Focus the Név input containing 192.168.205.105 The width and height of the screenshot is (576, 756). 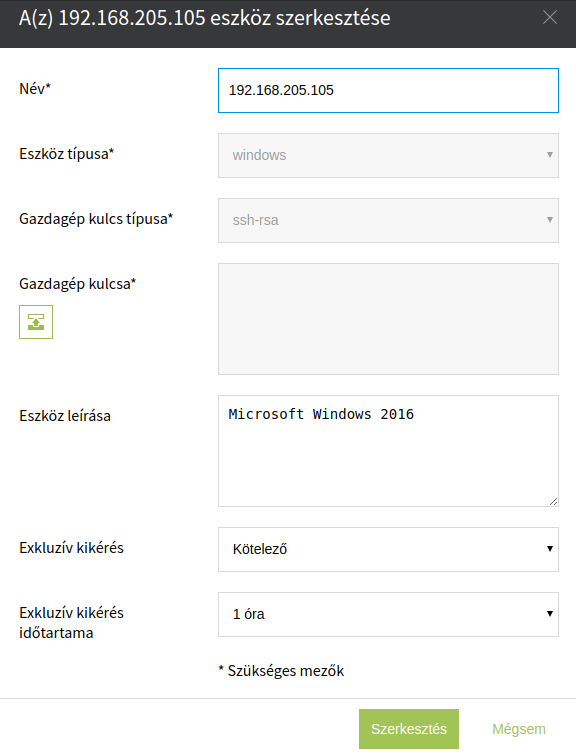coord(388,90)
